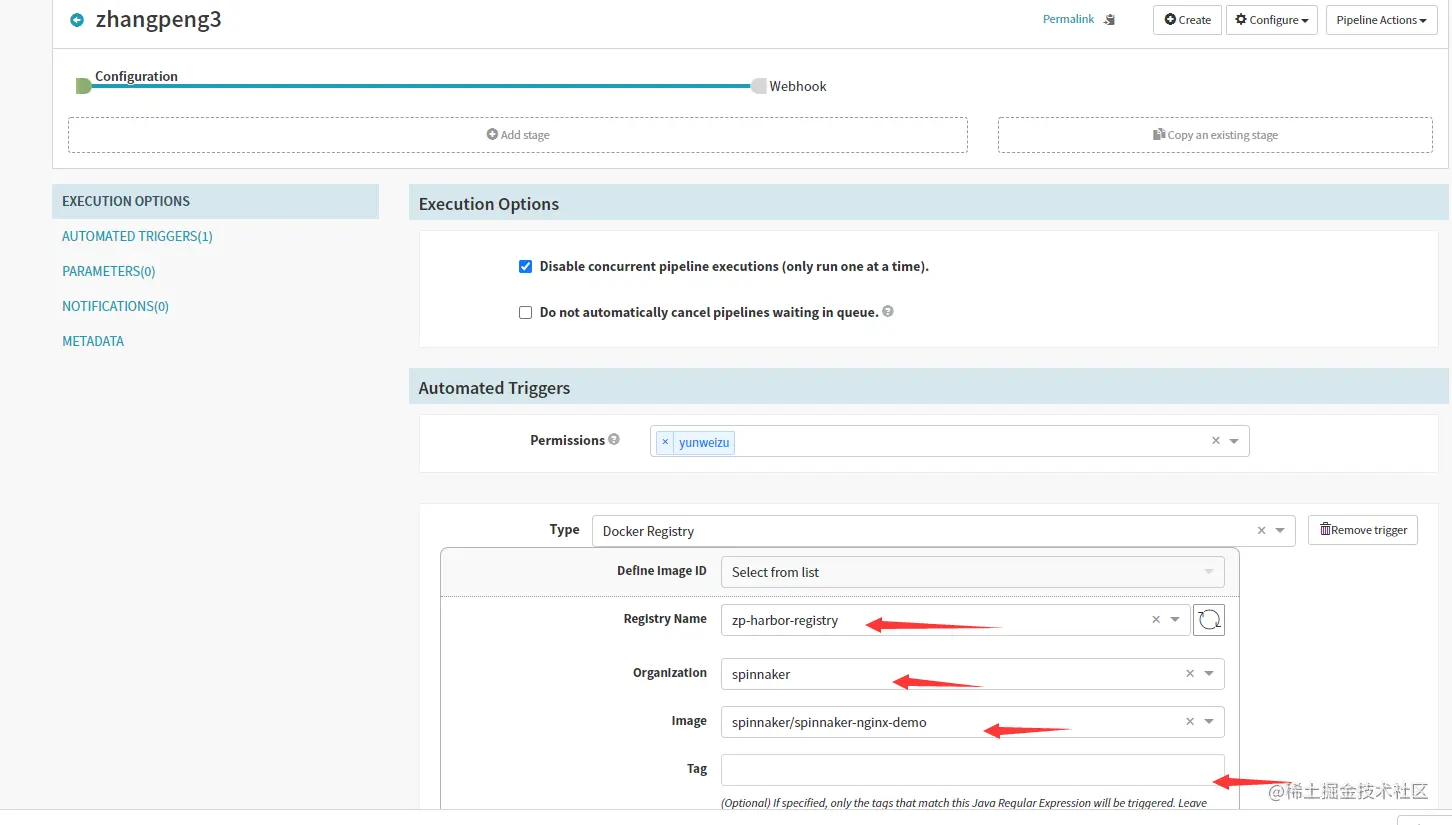
Task: Click the help icon next to Permissions
Action: 614,439
